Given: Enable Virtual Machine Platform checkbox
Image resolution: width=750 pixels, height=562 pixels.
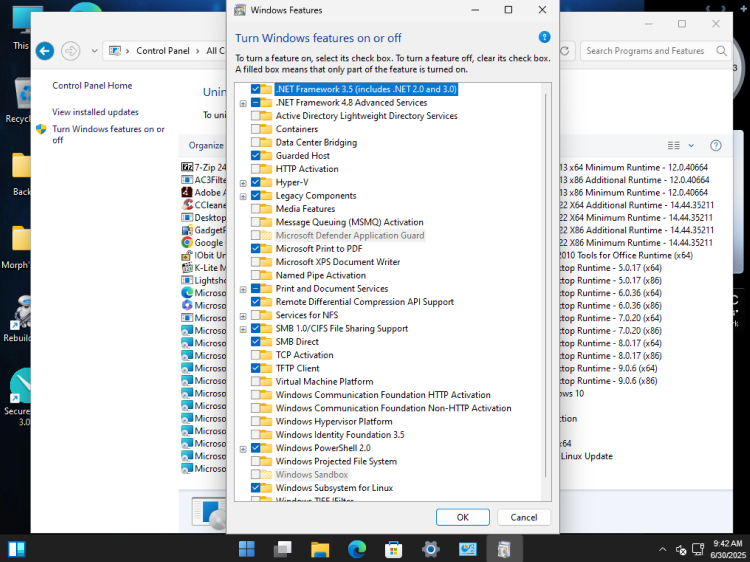Looking at the screenshot, I should [x=255, y=382].
